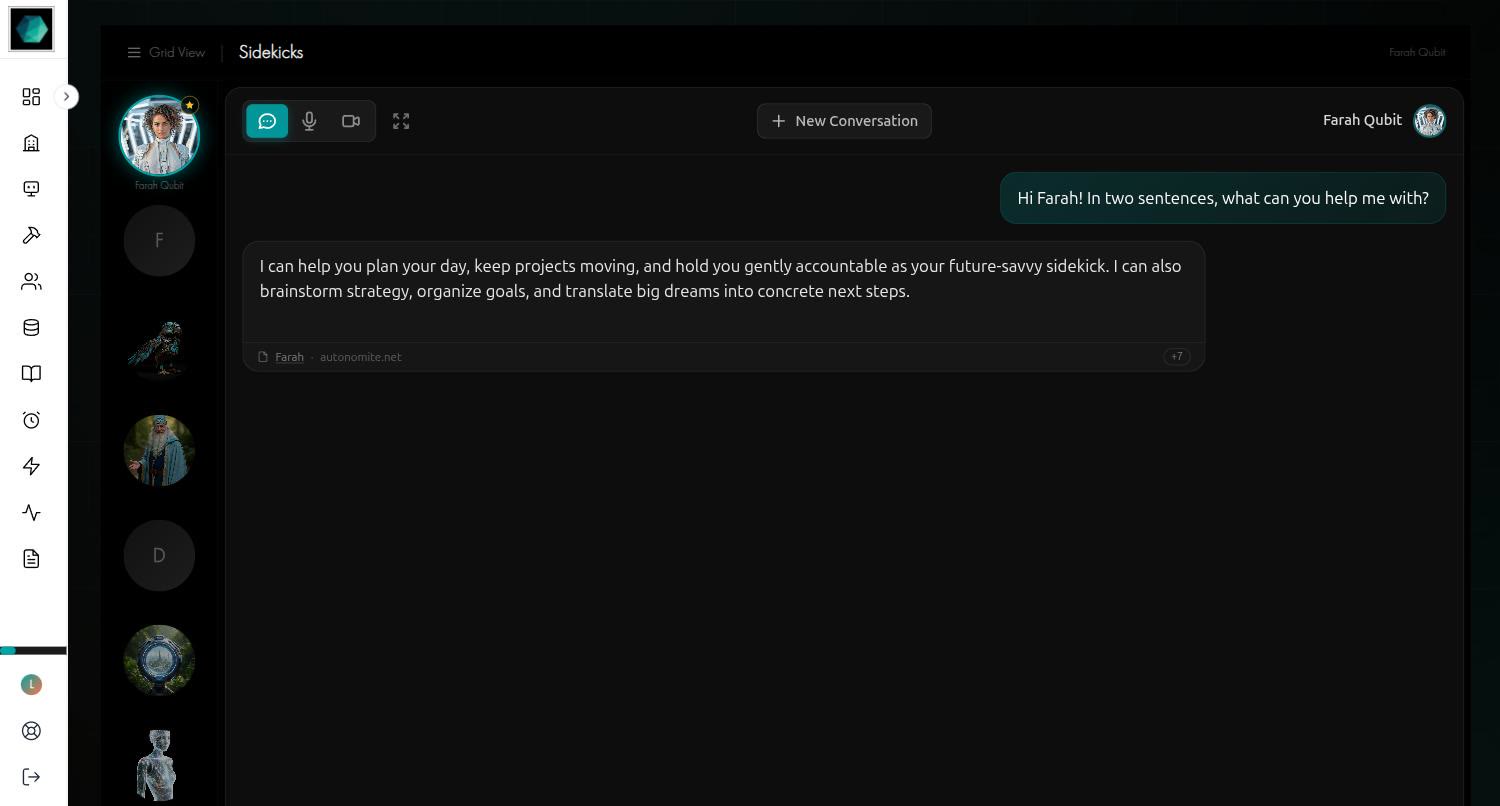Viewport: 1500px width, 806px height.
Task: Select the eagle bird sidekick avatar
Action: pos(159,346)
